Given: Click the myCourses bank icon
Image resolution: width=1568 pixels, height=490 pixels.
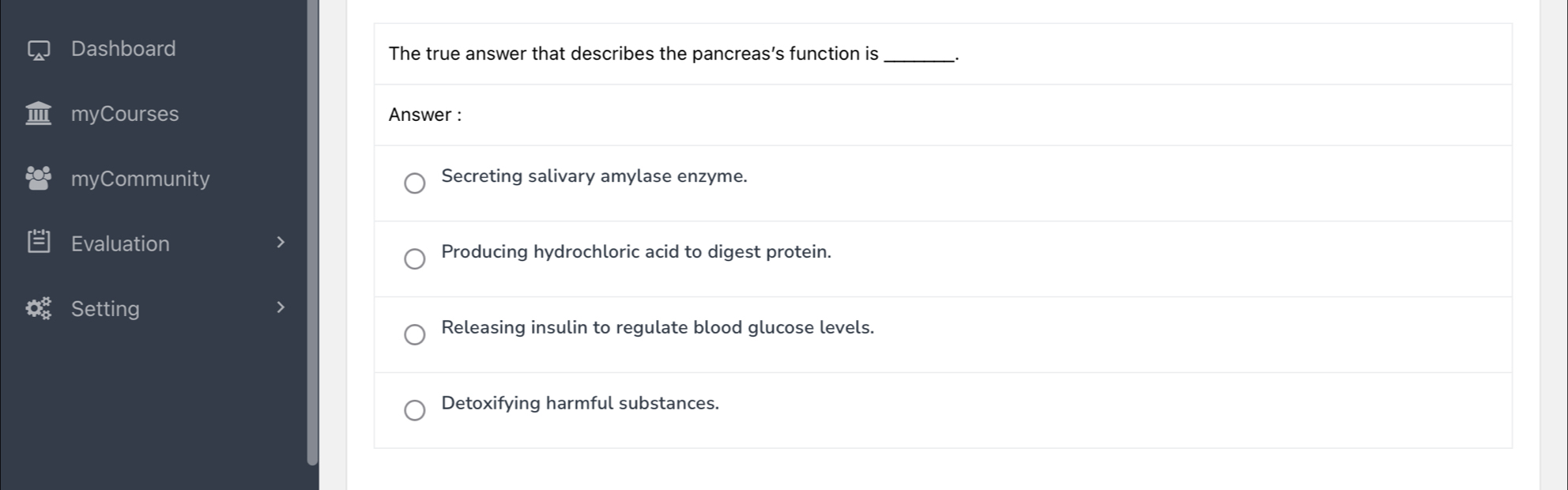Looking at the screenshot, I should (38, 114).
